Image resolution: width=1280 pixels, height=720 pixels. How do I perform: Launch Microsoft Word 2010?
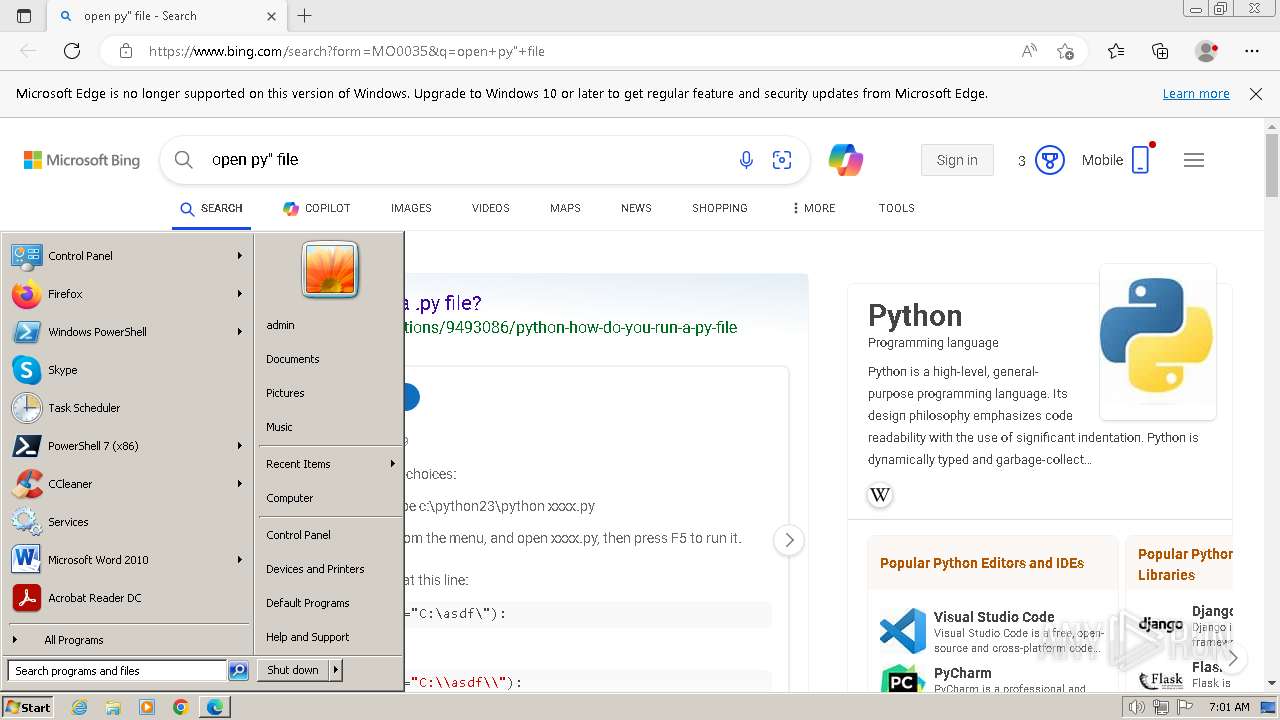pos(128,560)
